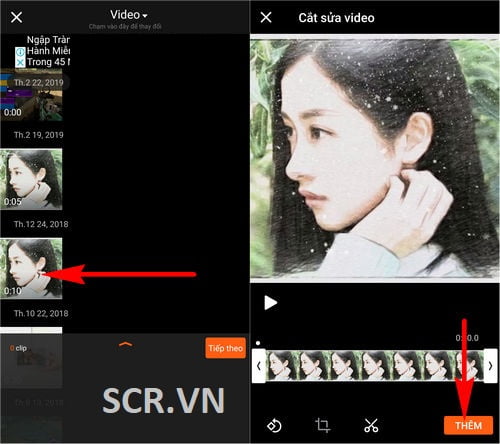
Task: Dismiss the ad with blue X icon
Action: tap(20, 62)
